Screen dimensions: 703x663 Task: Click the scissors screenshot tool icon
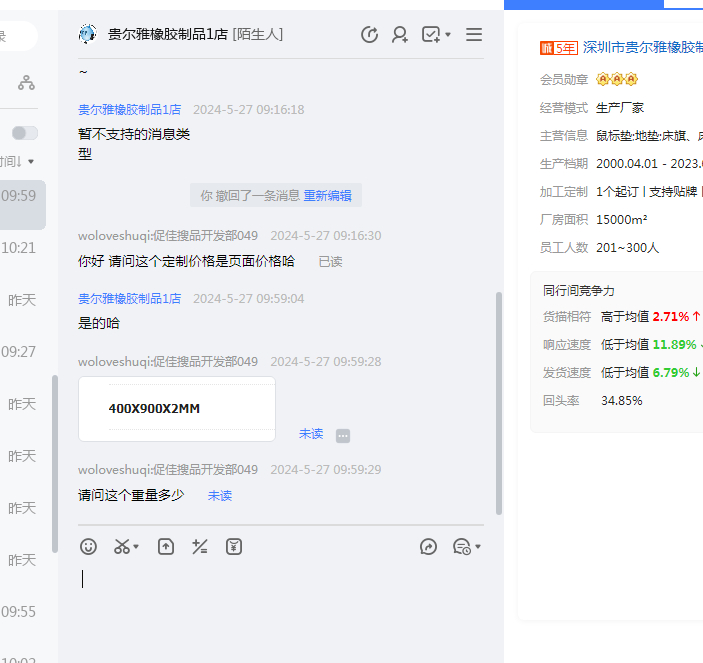click(x=121, y=547)
